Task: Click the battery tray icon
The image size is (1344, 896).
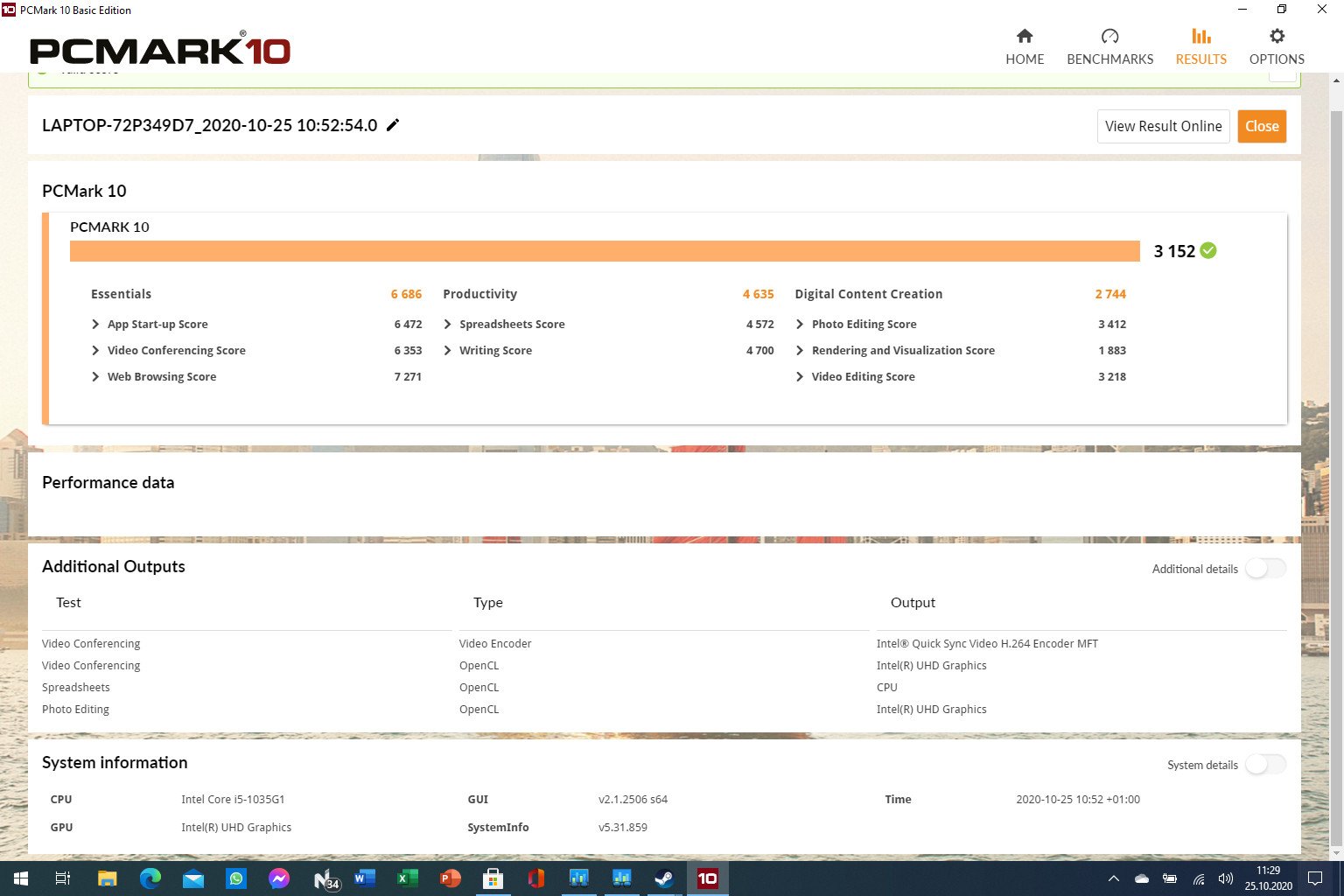Action: coord(1170,878)
